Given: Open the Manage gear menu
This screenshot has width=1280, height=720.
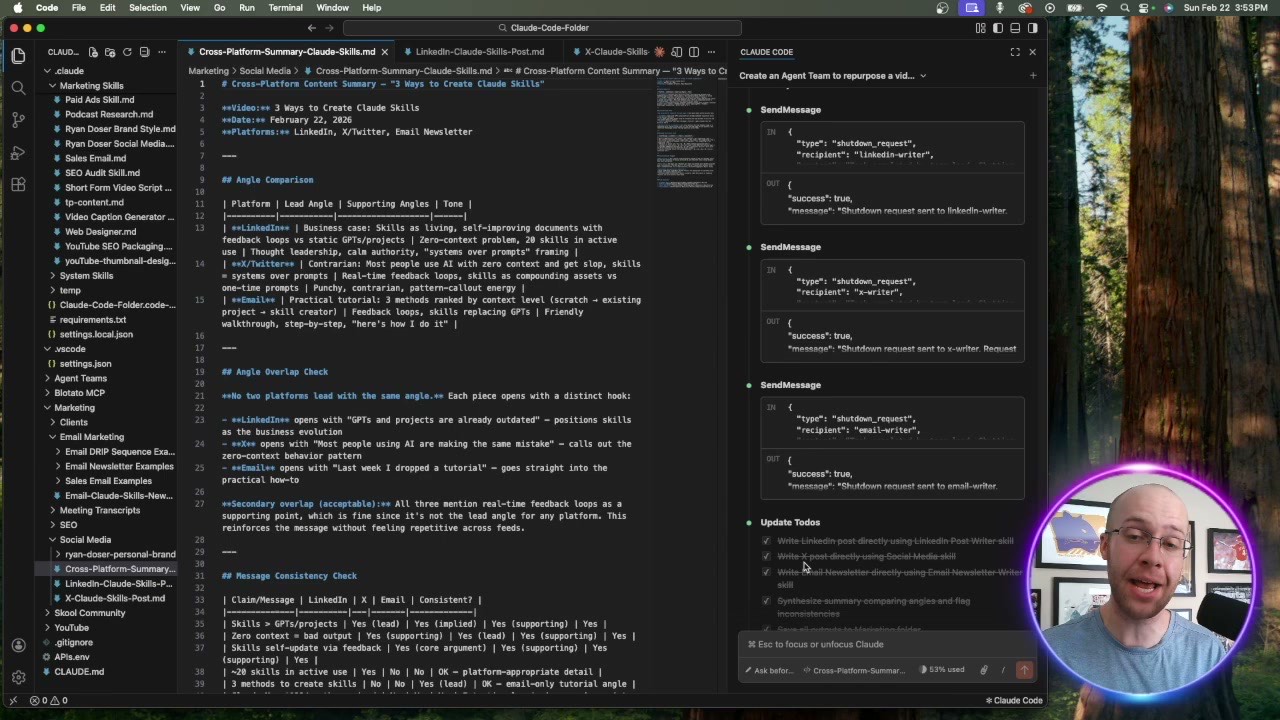Looking at the screenshot, I should tap(18, 677).
